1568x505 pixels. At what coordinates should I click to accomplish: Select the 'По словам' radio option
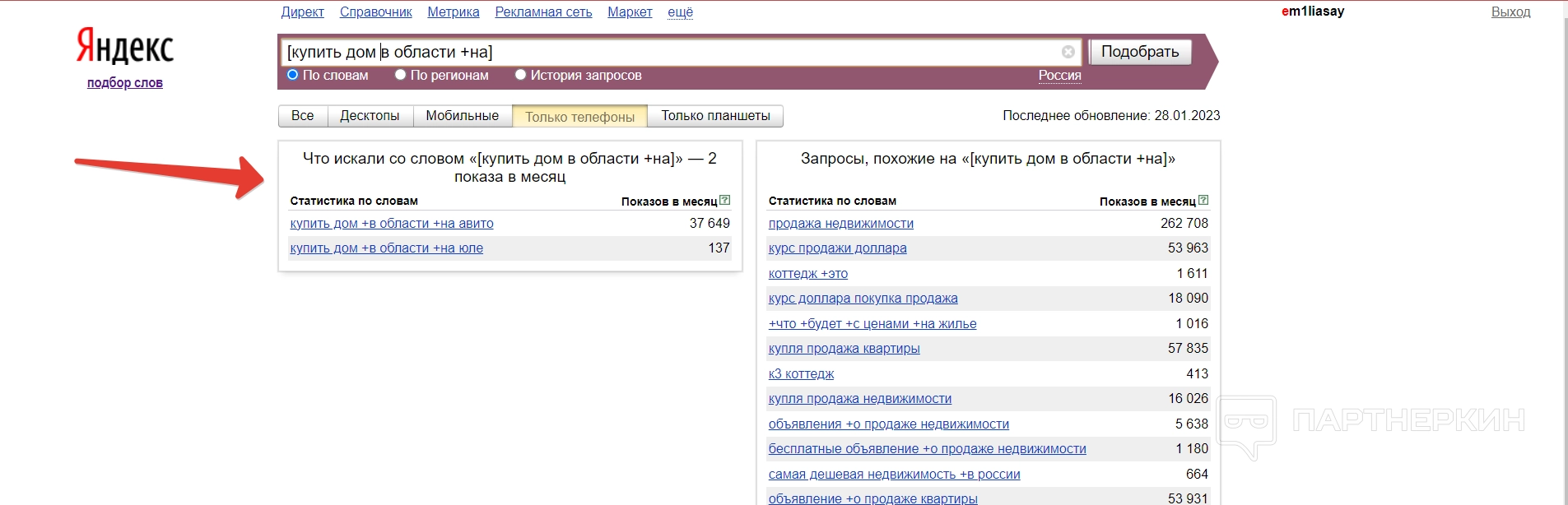292,75
